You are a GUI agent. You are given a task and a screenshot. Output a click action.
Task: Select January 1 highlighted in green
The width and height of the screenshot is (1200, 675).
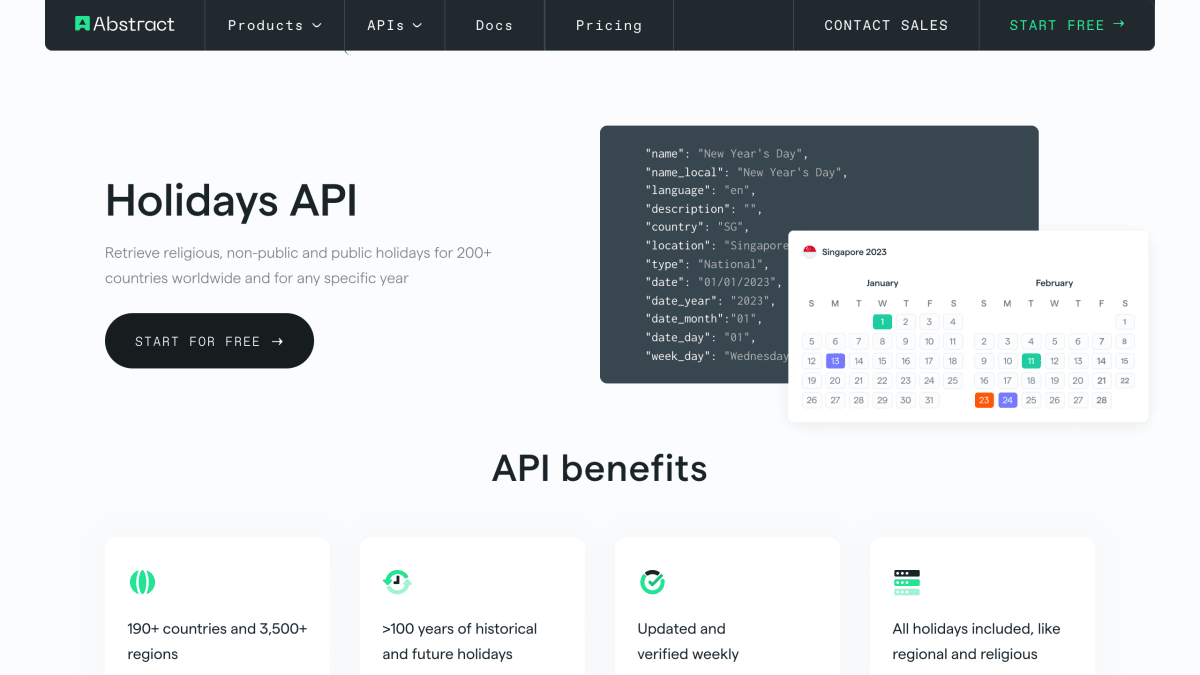882,322
